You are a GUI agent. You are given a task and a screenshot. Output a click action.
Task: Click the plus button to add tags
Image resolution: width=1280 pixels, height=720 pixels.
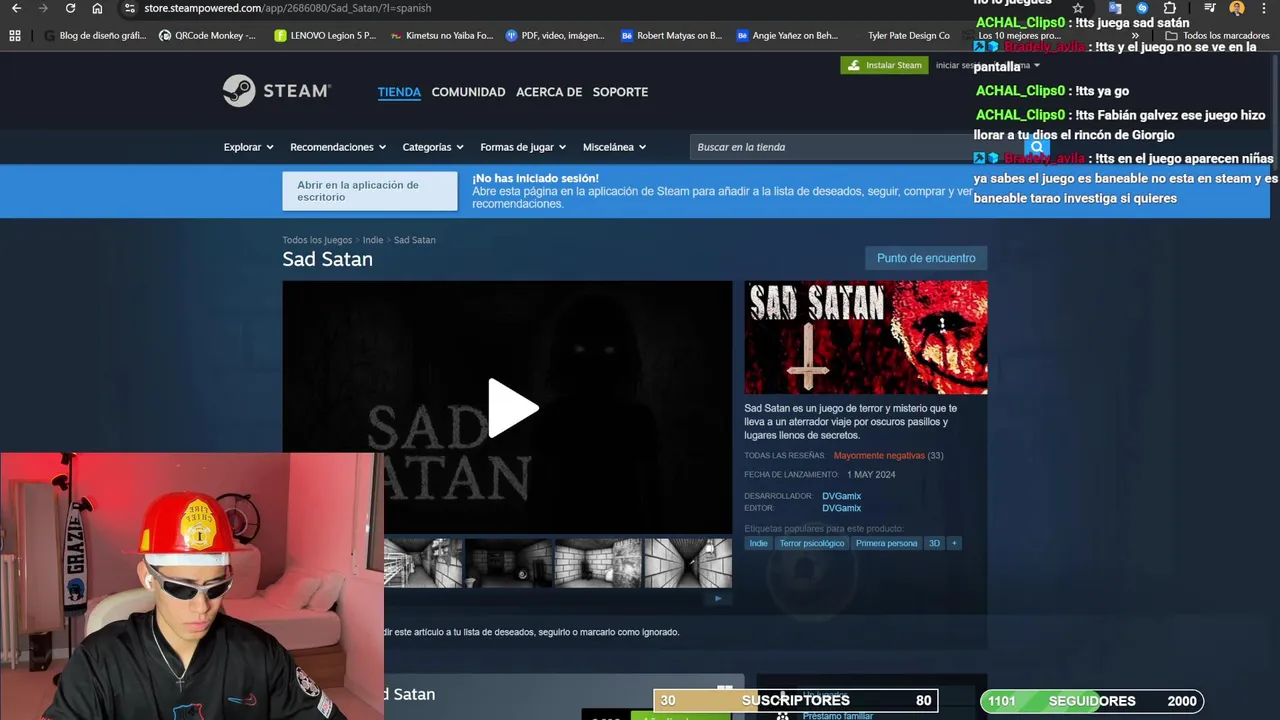coord(954,543)
